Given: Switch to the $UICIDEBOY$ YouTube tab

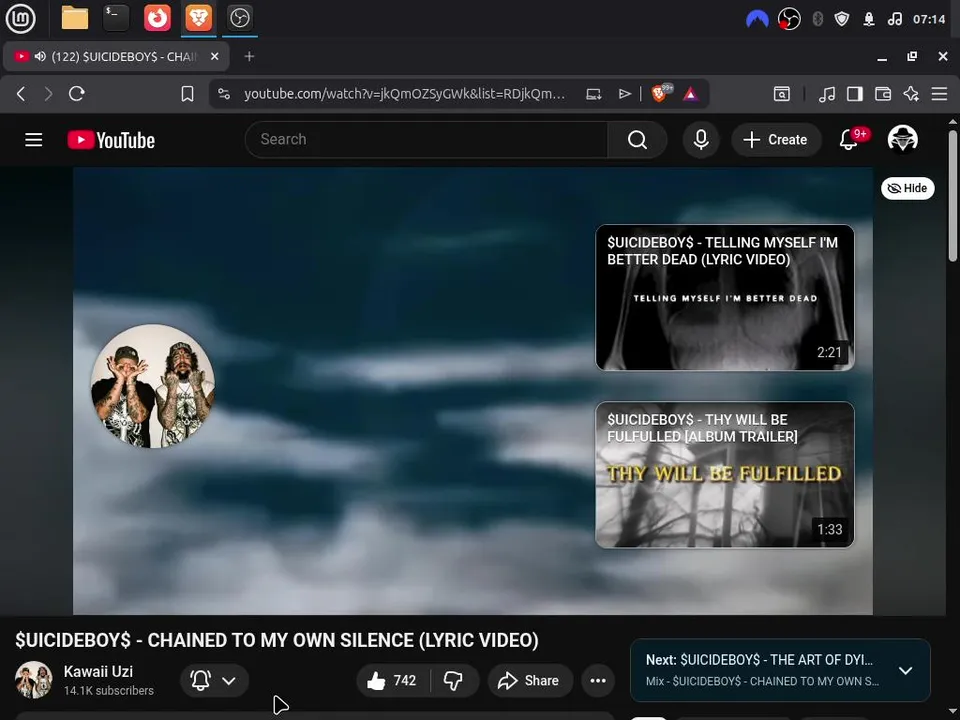Looking at the screenshot, I should coord(116,56).
